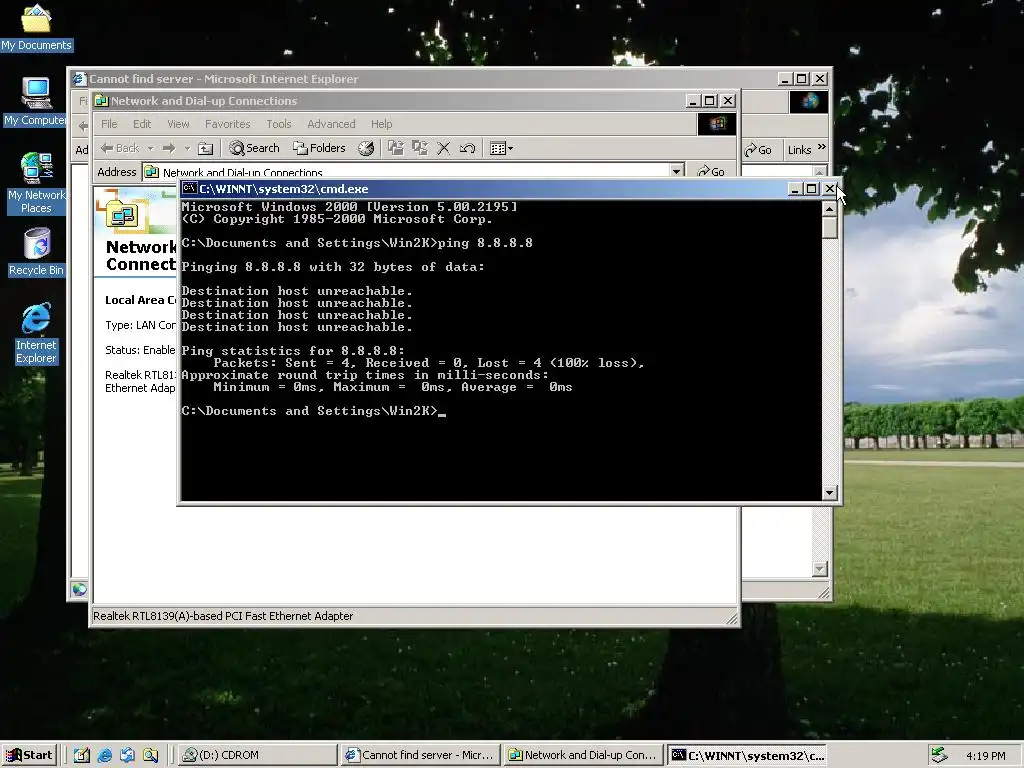1024x768 pixels.
Task: Click 'Pinging 8.8.8.8 with 32 bytes' text
Action: 333,267
